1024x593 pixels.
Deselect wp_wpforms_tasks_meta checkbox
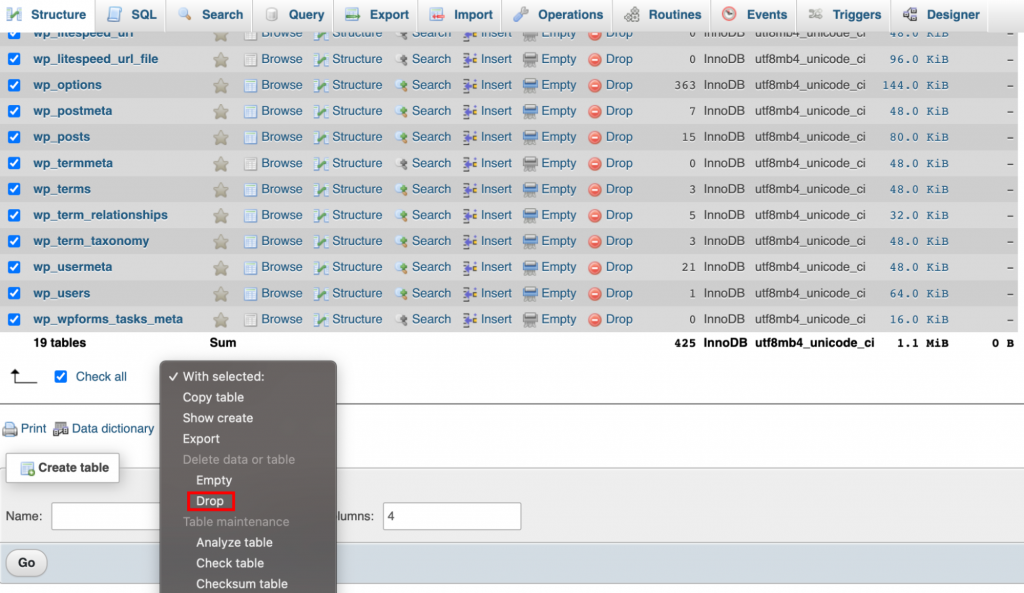(x=14, y=319)
